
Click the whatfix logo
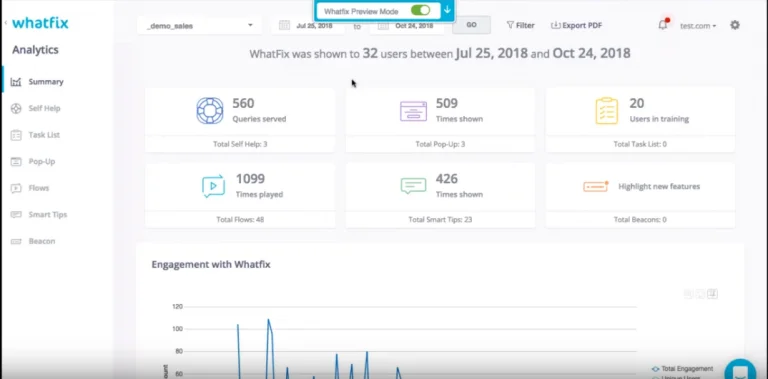coord(40,23)
